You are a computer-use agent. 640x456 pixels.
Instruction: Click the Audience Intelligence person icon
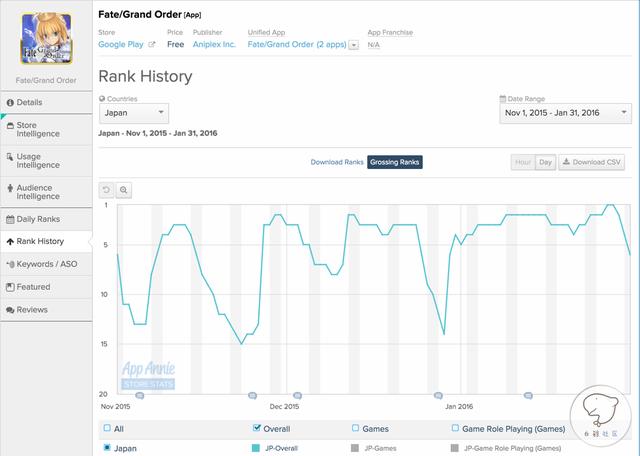click(x=10, y=188)
